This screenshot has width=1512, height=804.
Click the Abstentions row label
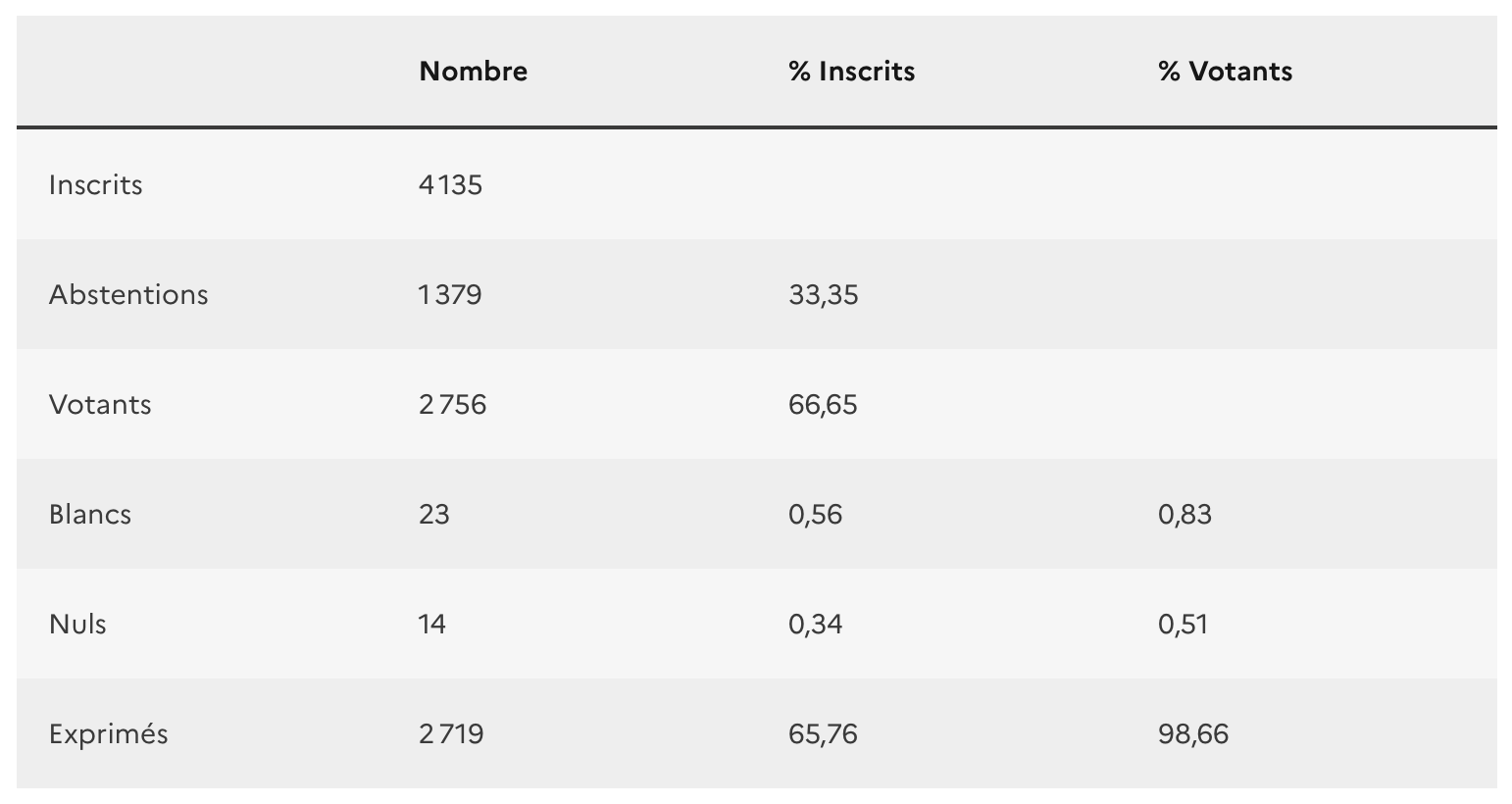[x=128, y=295]
